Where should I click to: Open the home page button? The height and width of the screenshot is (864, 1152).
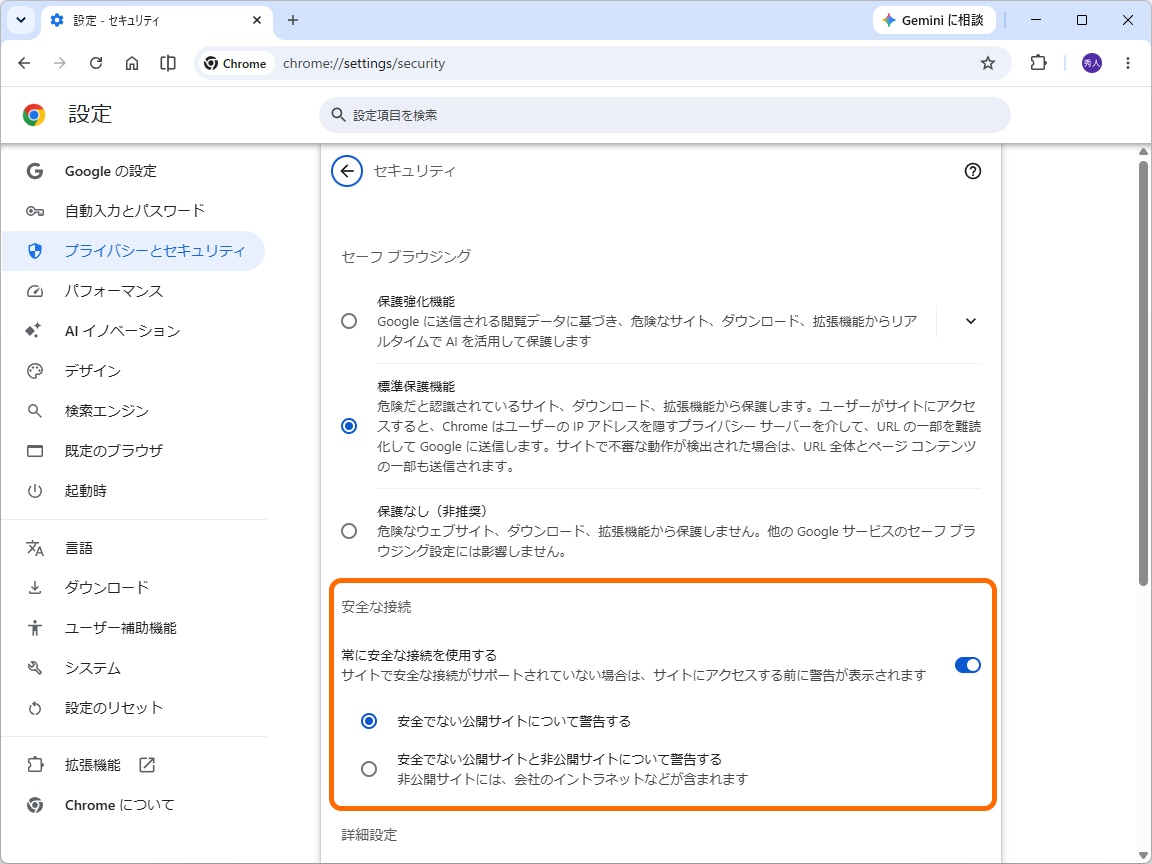point(132,63)
